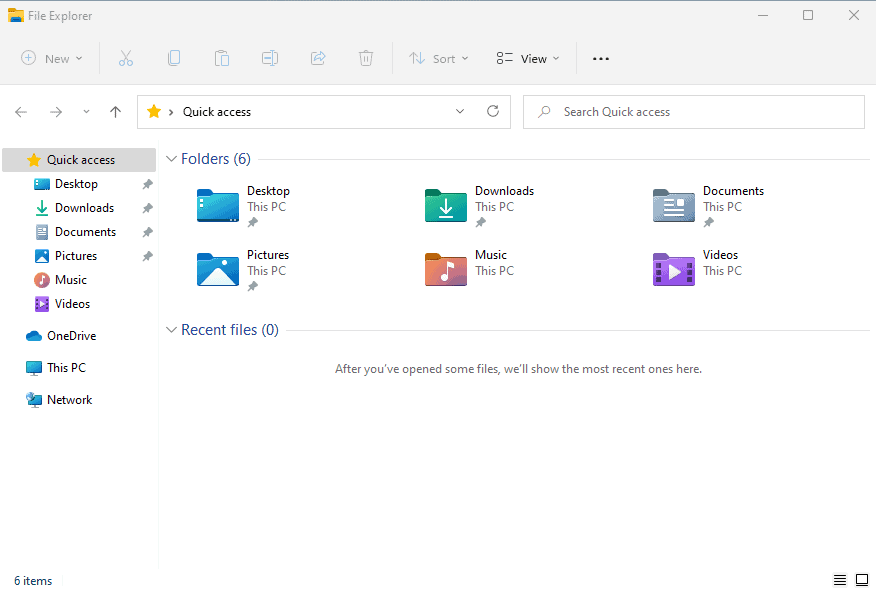Image resolution: width=876 pixels, height=592 pixels.
Task: Click the Up navigation arrow
Action: (115, 111)
